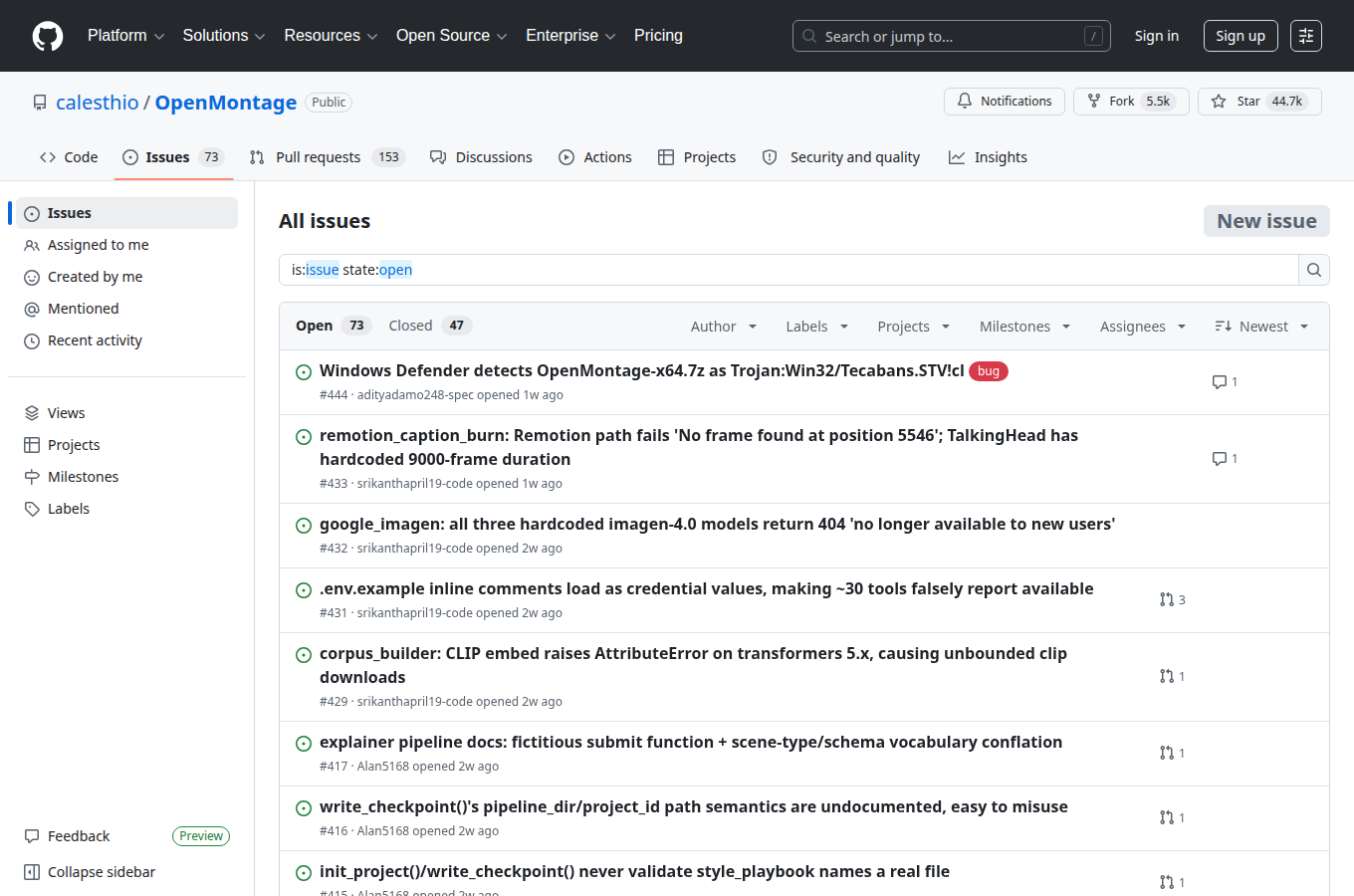
Task: Open the Projects repository tab
Action: tap(697, 157)
